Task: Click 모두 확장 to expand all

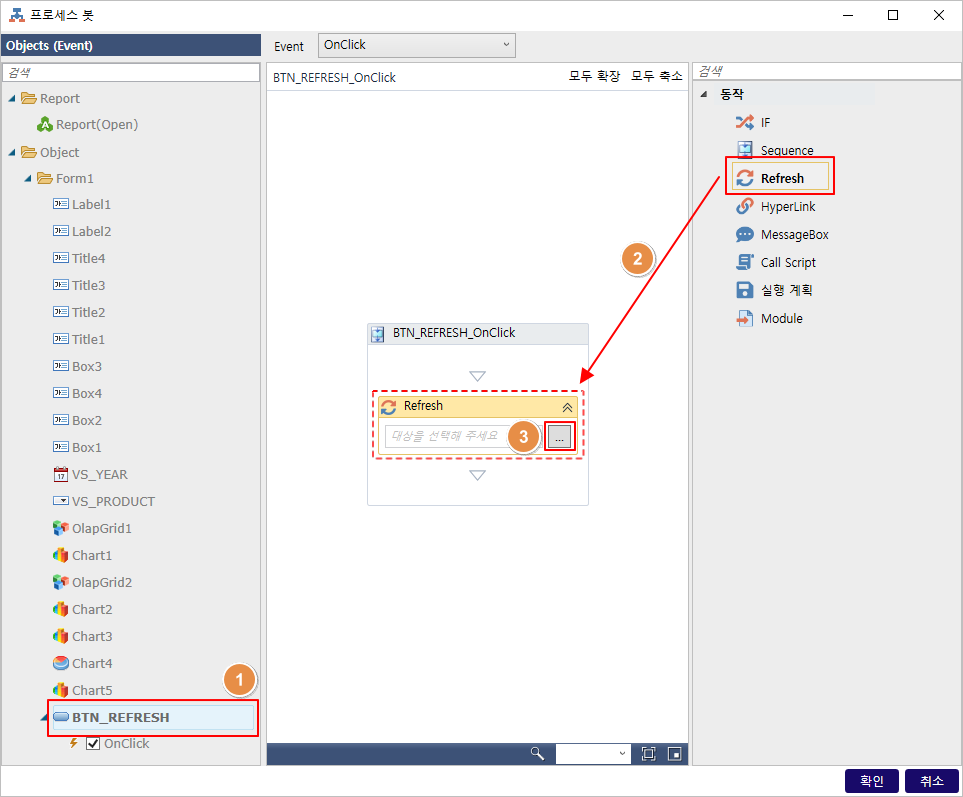Action: click(x=594, y=76)
